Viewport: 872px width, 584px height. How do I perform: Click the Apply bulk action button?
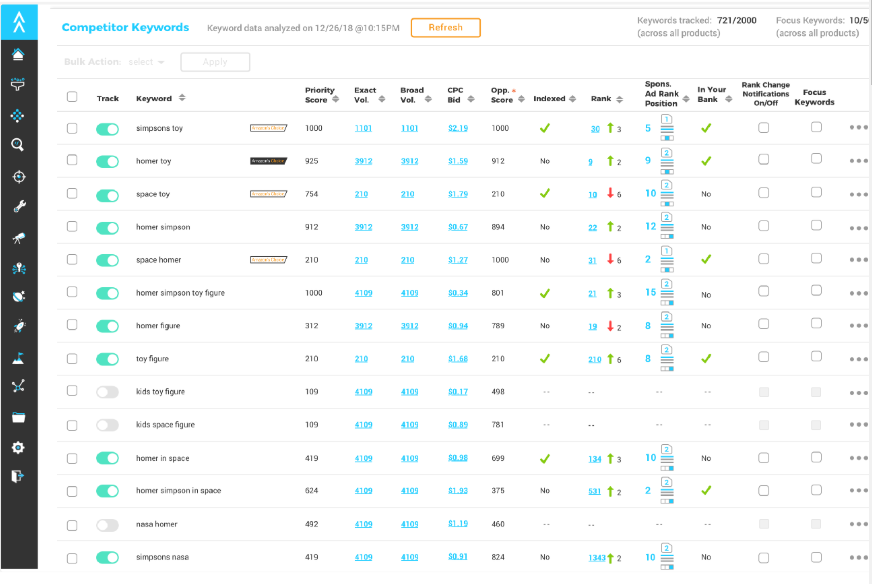[215, 62]
